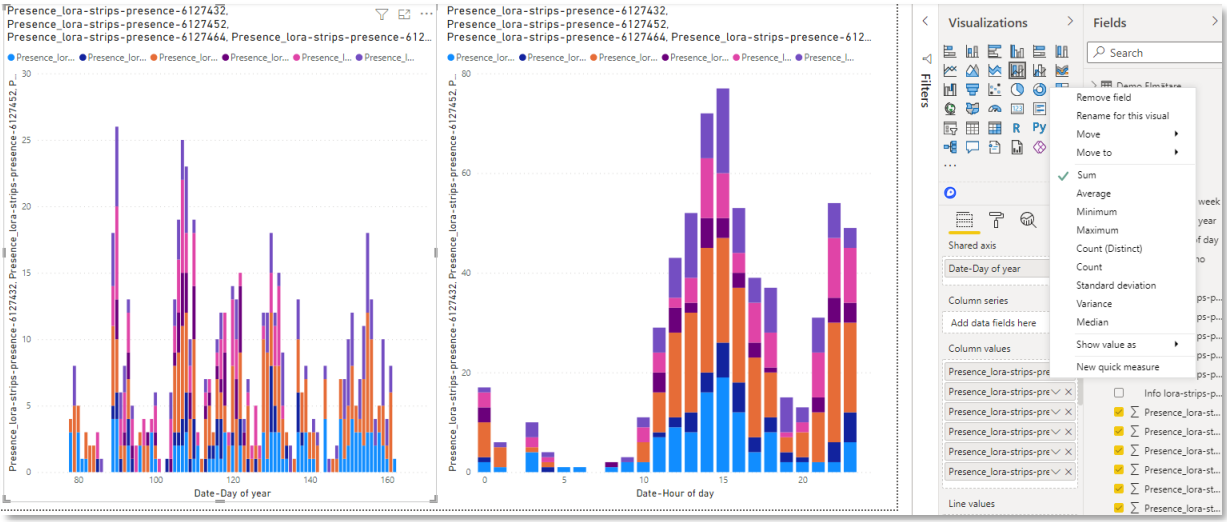Check the Info lora-strips field checkbox
Image resolution: width=1227 pixels, height=522 pixels.
pyautogui.click(x=1119, y=393)
